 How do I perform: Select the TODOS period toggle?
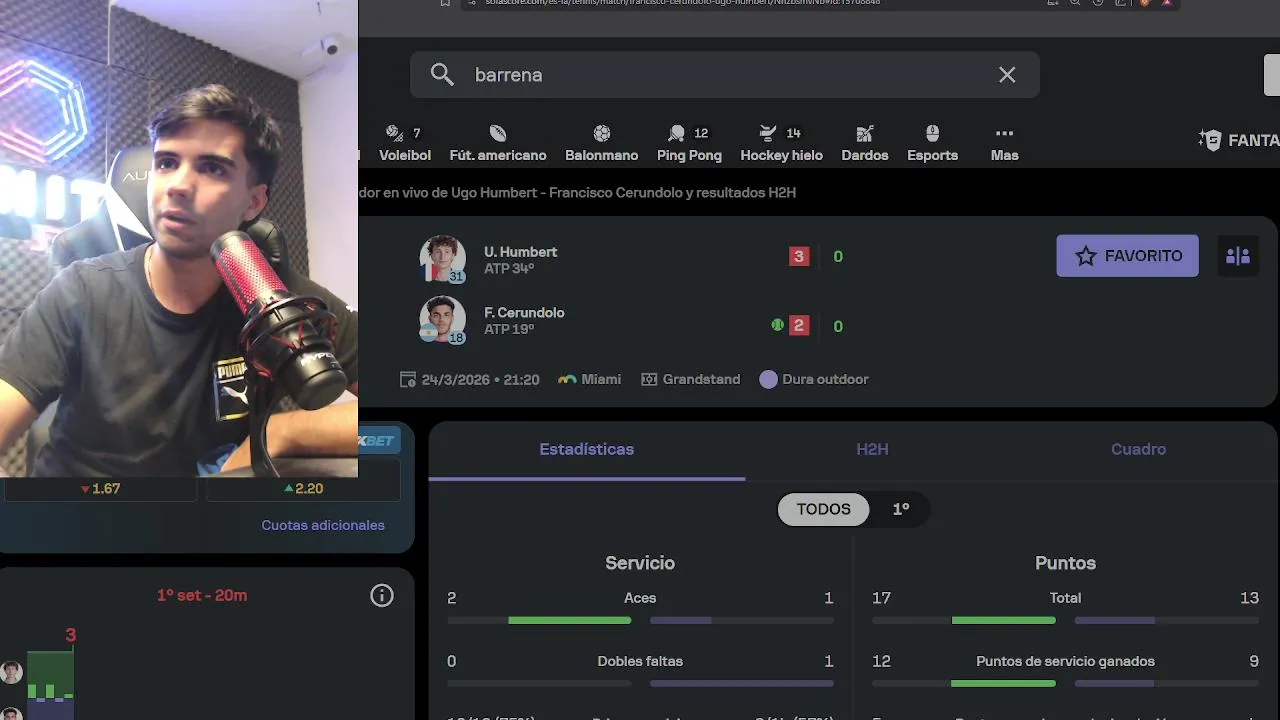pos(823,509)
